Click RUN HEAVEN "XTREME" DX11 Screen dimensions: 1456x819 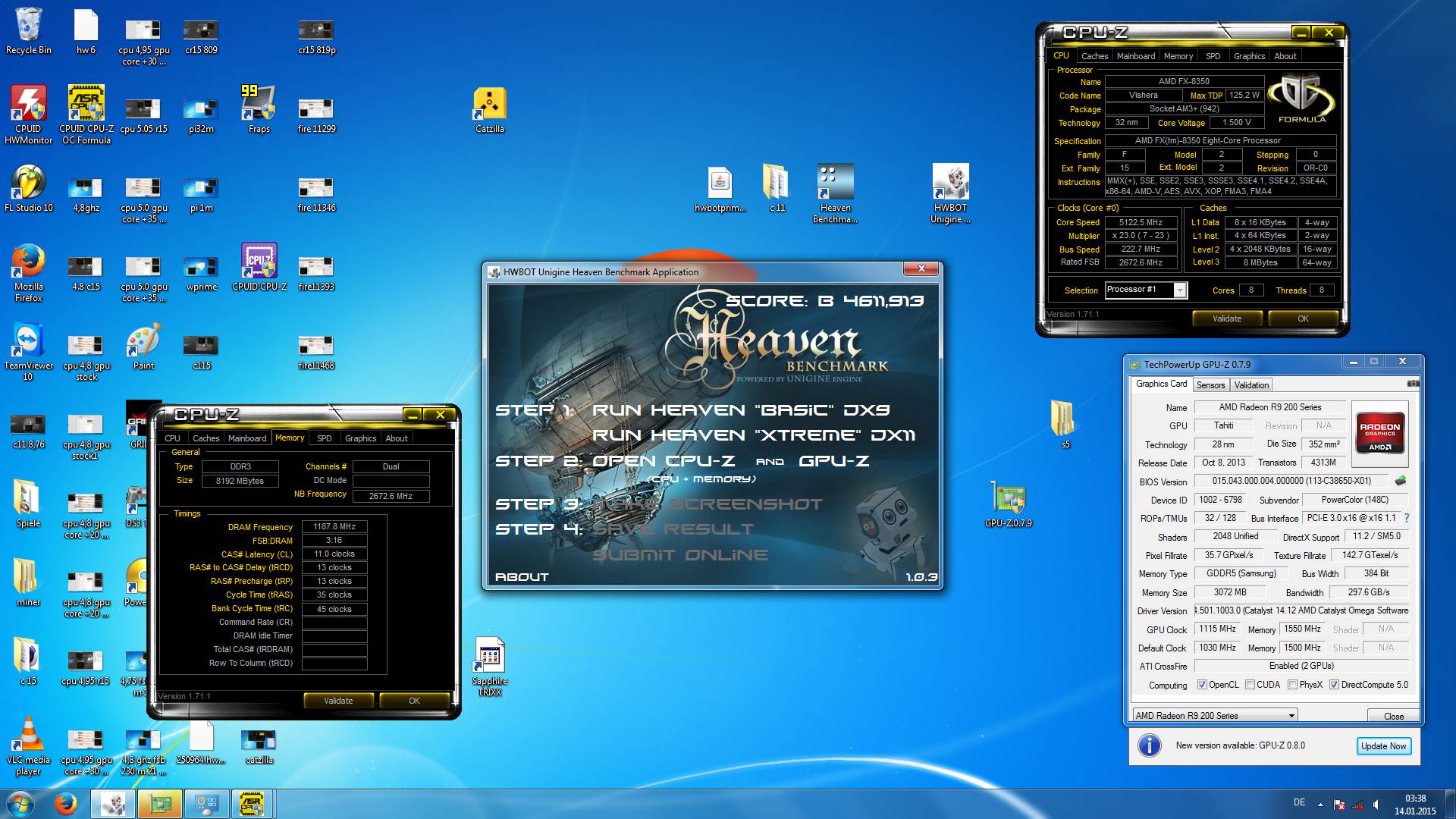pos(753,435)
